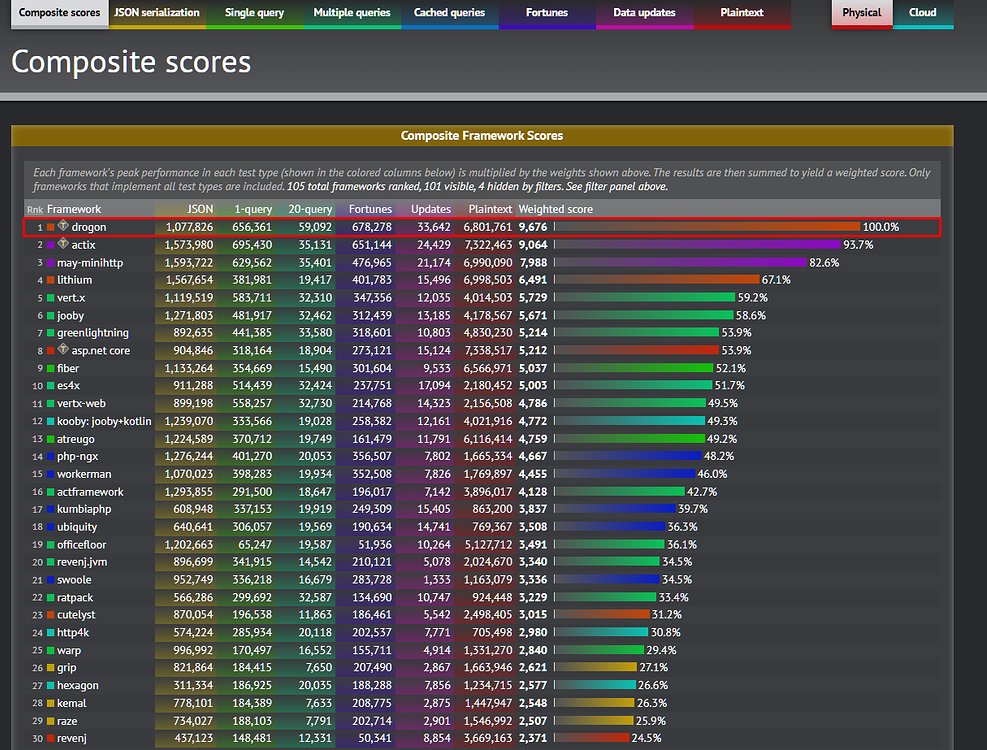View the Plaintext tab
Viewport: 987px width, 750px height.
pyautogui.click(x=742, y=13)
